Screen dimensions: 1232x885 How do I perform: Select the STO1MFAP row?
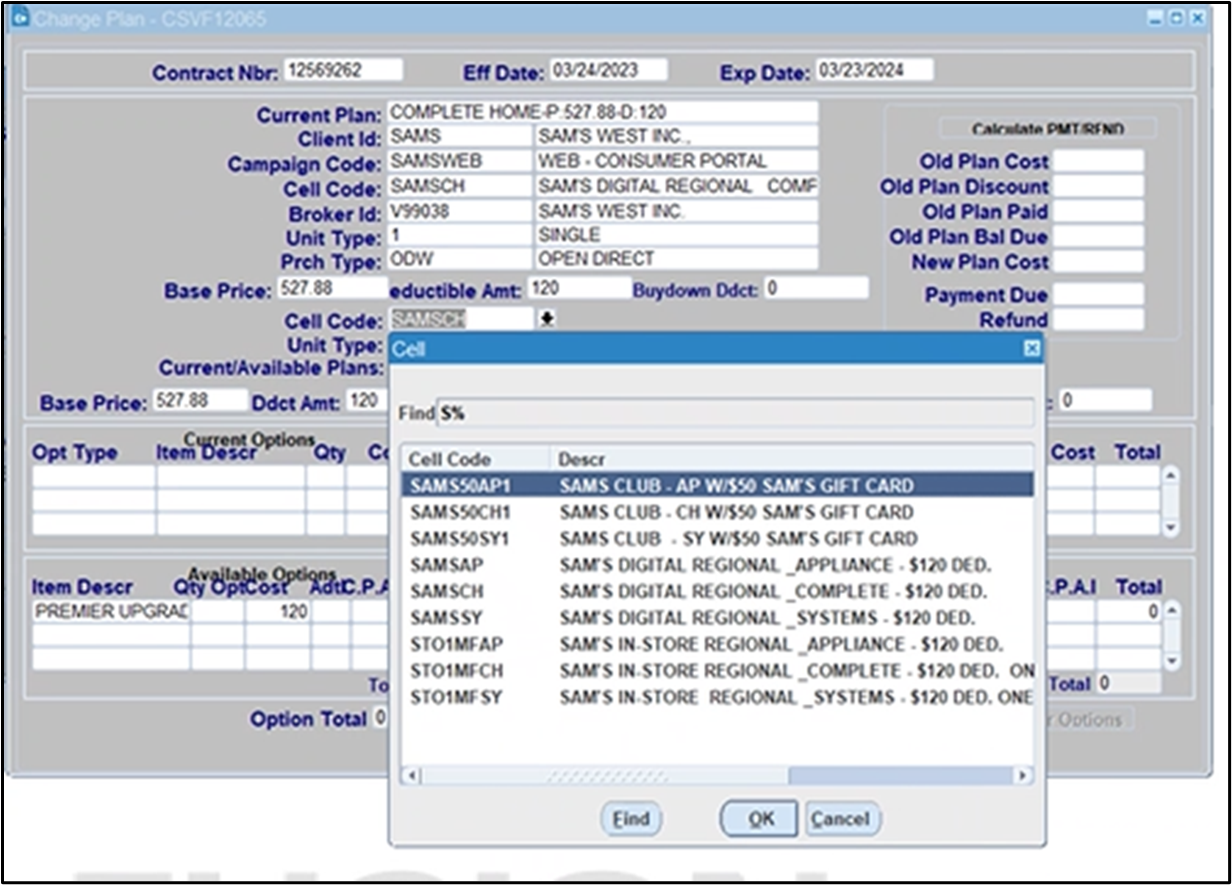point(716,644)
